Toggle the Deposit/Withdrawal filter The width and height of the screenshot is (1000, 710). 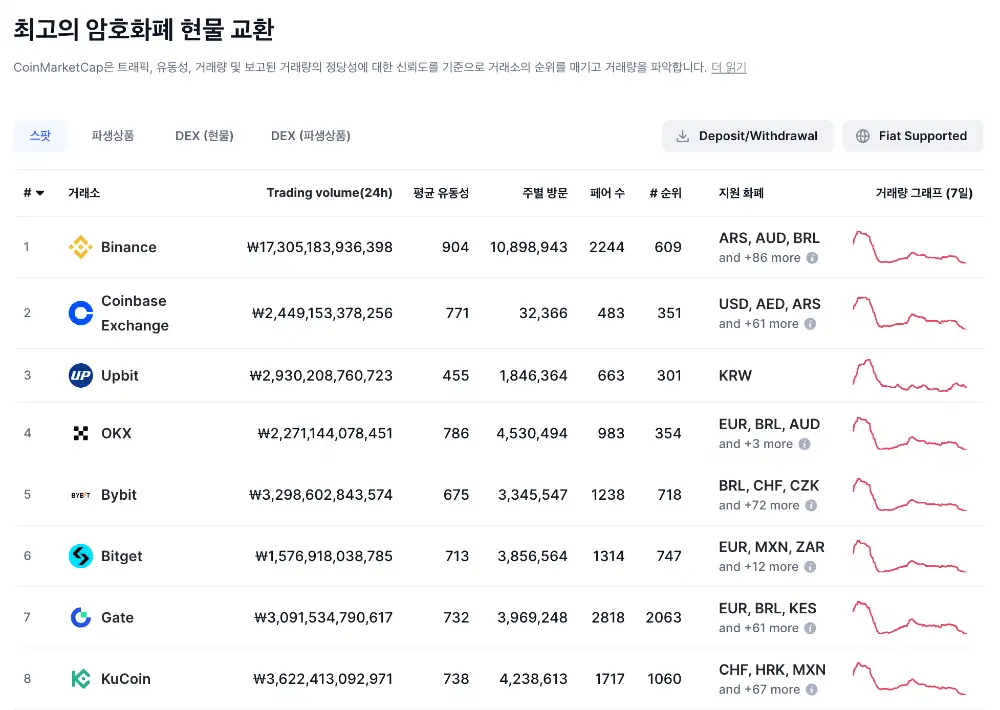click(x=747, y=135)
